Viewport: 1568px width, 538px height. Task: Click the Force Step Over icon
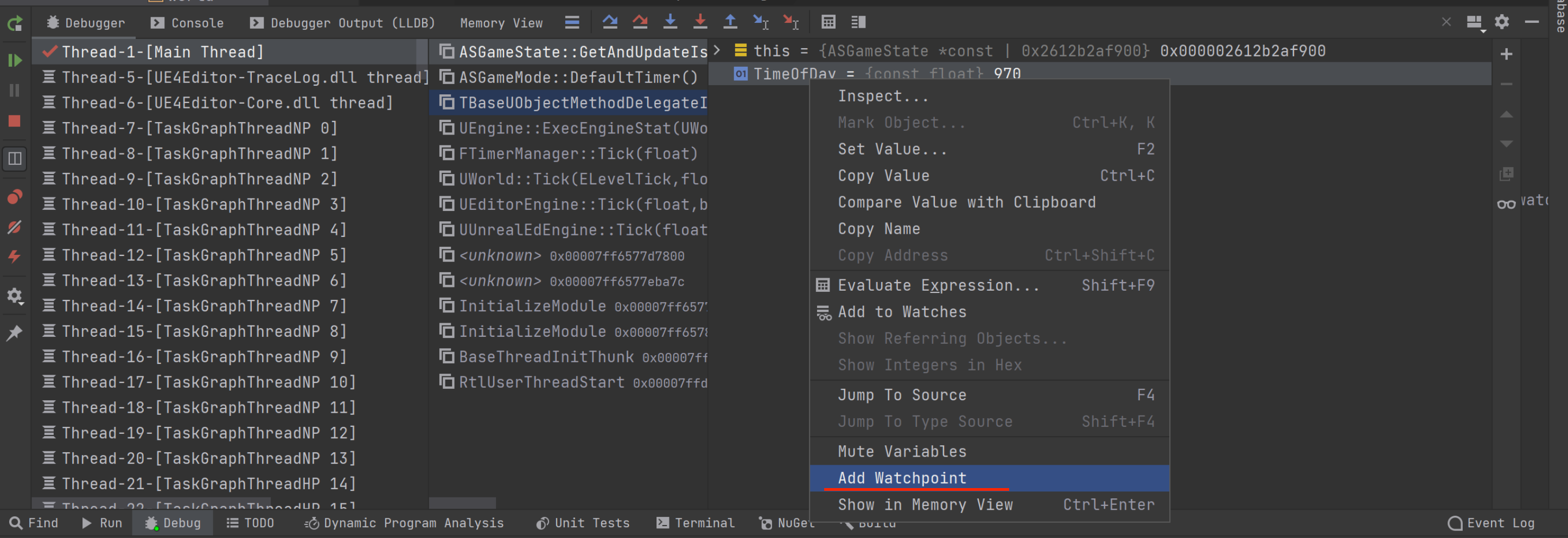[x=640, y=23]
